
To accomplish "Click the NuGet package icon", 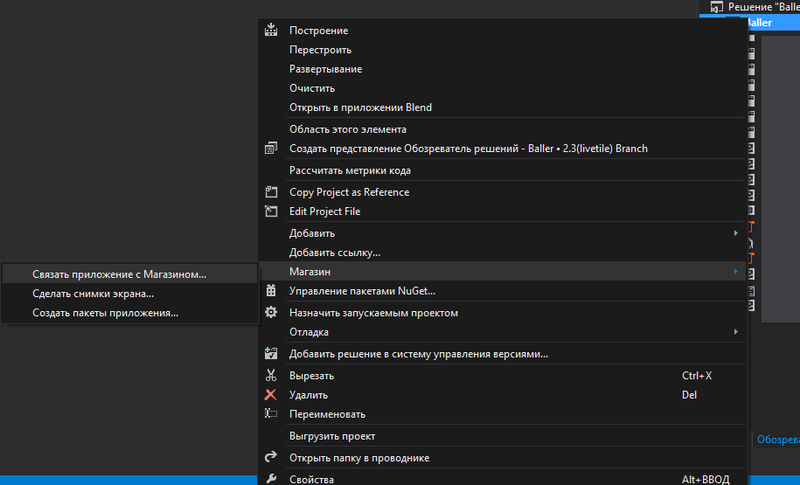I will [271, 291].
